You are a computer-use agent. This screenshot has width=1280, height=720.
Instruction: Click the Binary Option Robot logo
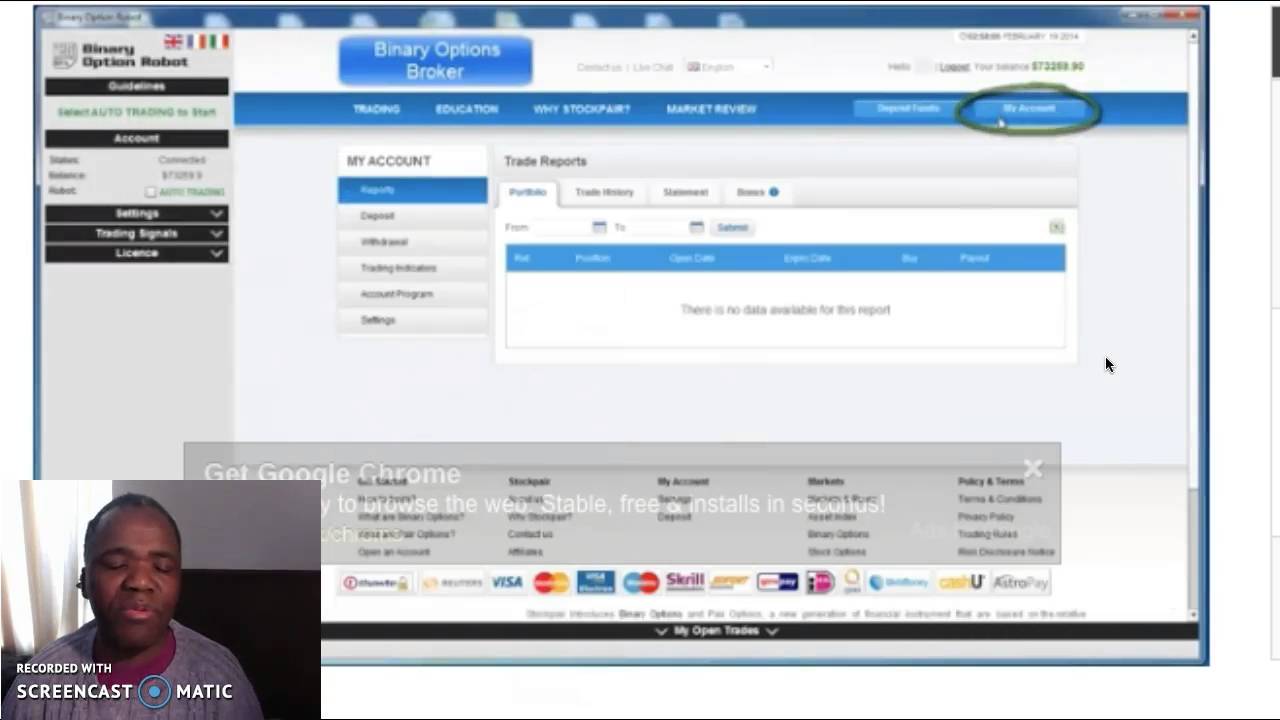pyautogui.click(x=120, y=55)
